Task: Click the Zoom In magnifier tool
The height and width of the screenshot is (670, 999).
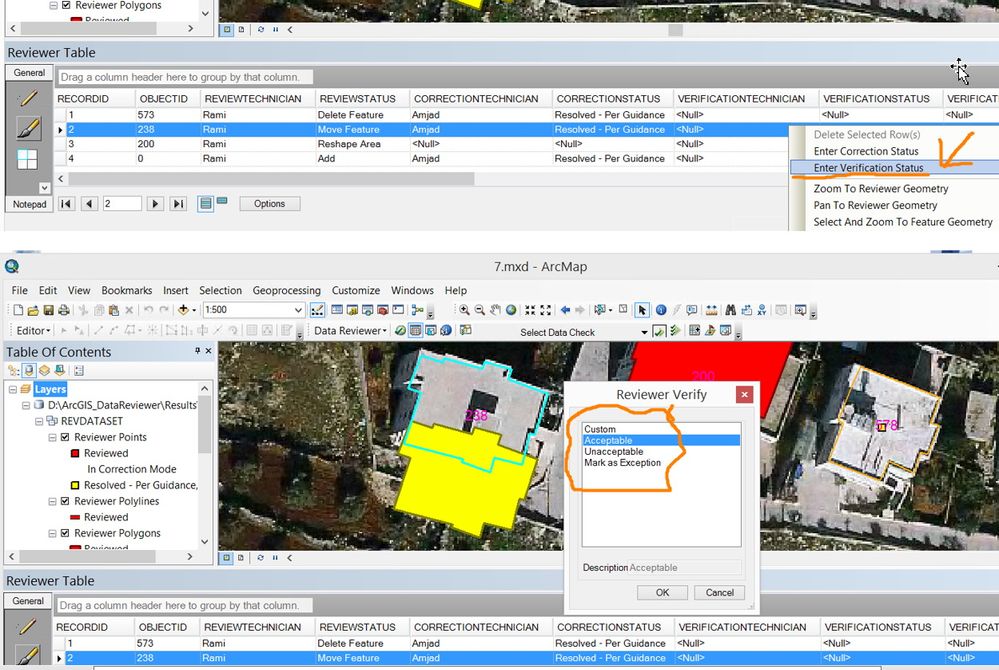Action: pyautogui.click(x=464, y=311)
